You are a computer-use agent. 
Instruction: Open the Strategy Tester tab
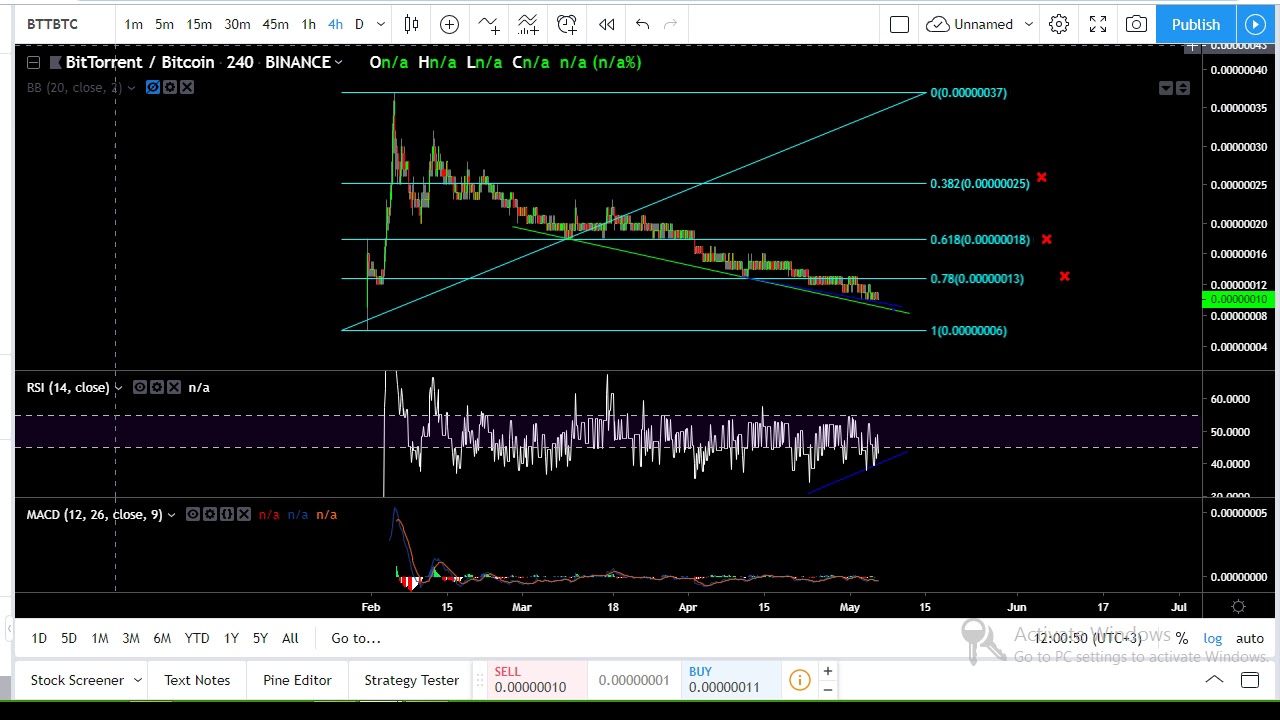point(411,680)
